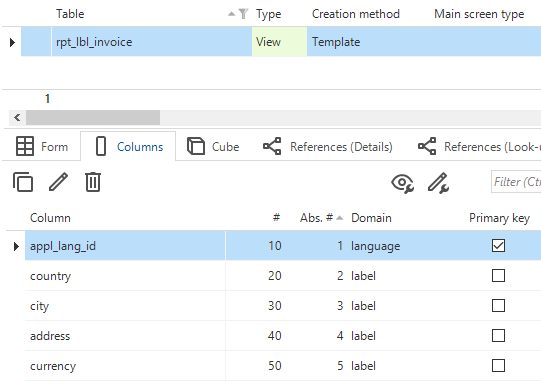Click the record count 1 below table
Image resolution: width=541 pixels, height=387 pixels.
pos(47,99)
